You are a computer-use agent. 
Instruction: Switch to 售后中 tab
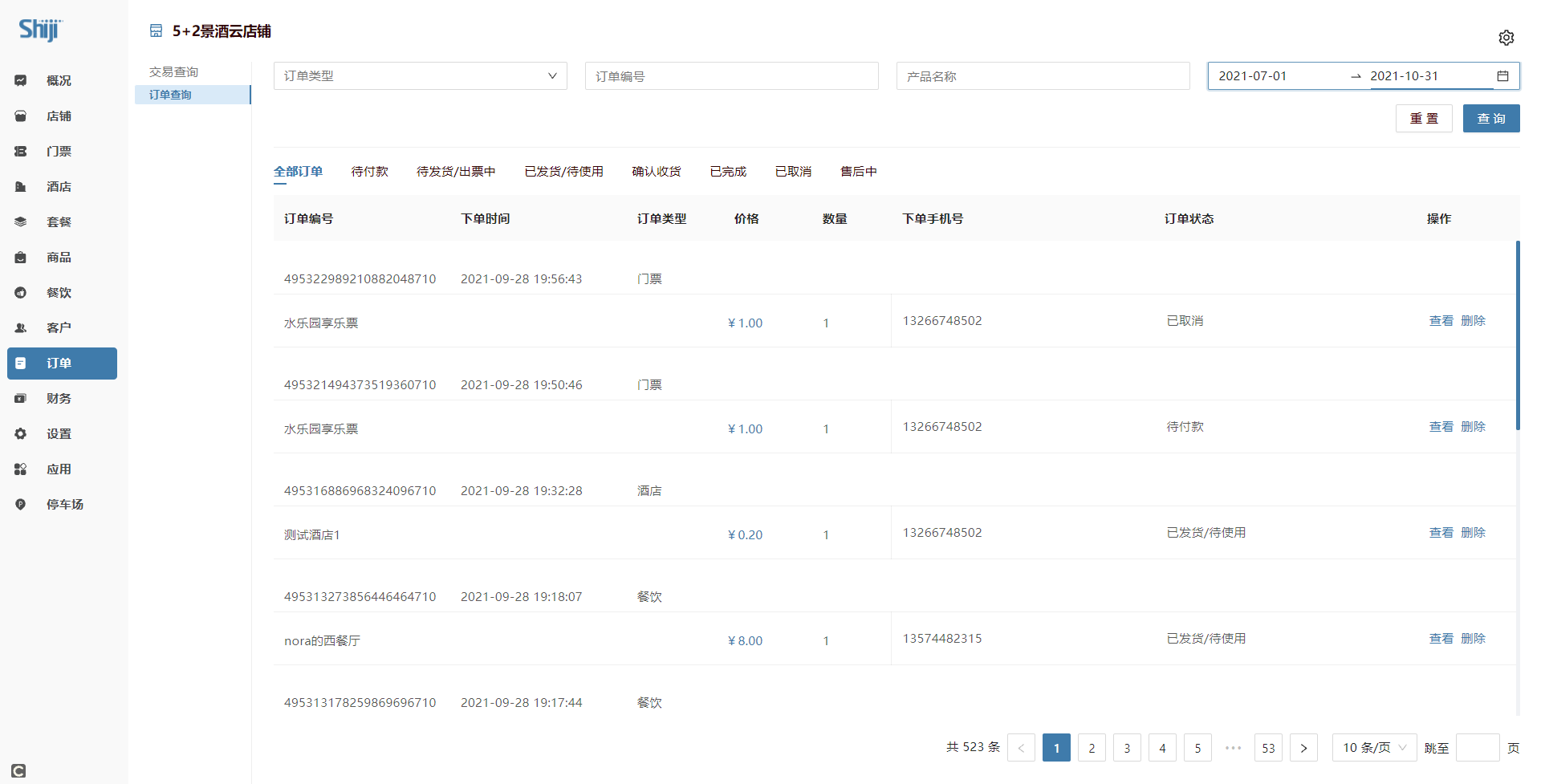(x=858, y=171)
